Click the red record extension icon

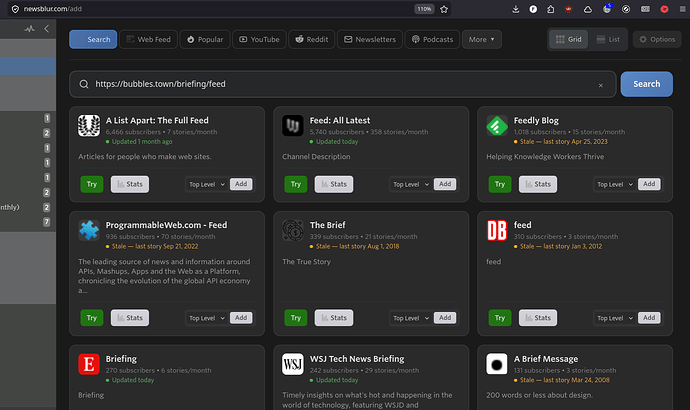[664, 9]
